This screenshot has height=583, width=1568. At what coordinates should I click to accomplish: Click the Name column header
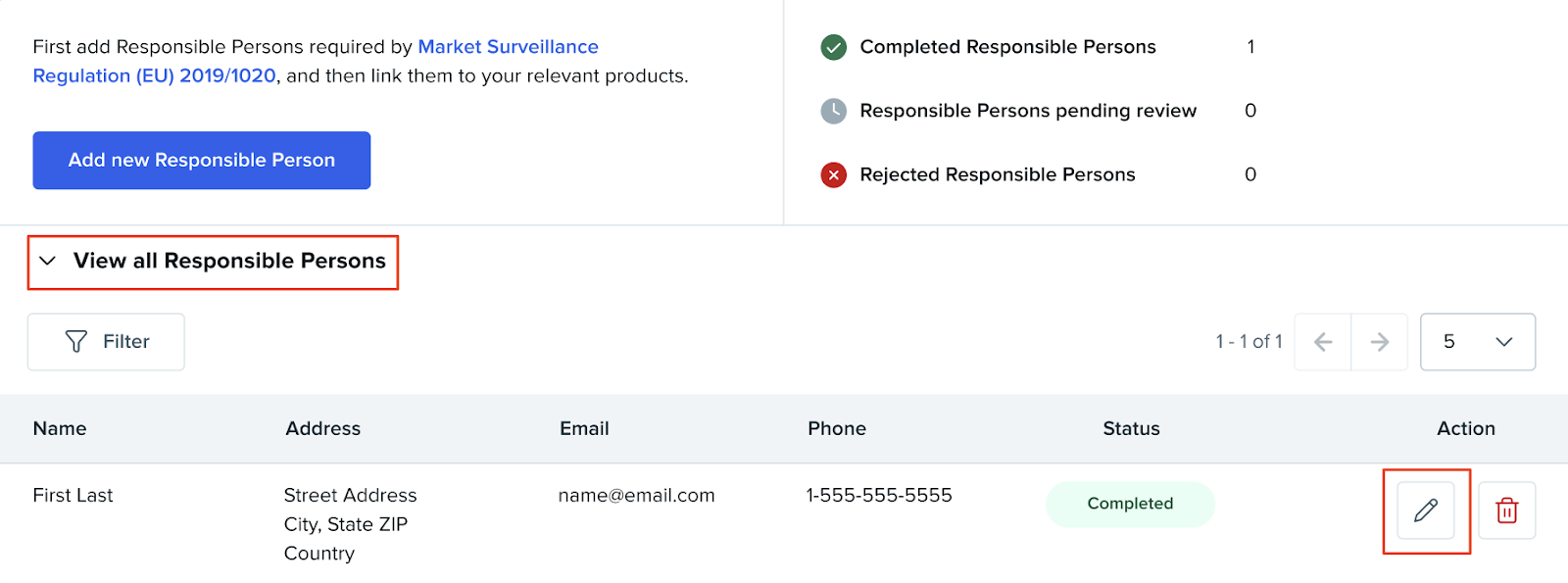click(x=60, y=428)
